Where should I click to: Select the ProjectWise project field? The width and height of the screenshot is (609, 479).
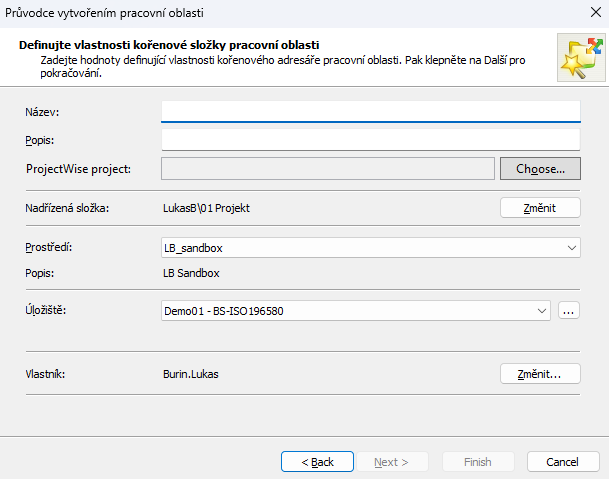click(328, 168)
